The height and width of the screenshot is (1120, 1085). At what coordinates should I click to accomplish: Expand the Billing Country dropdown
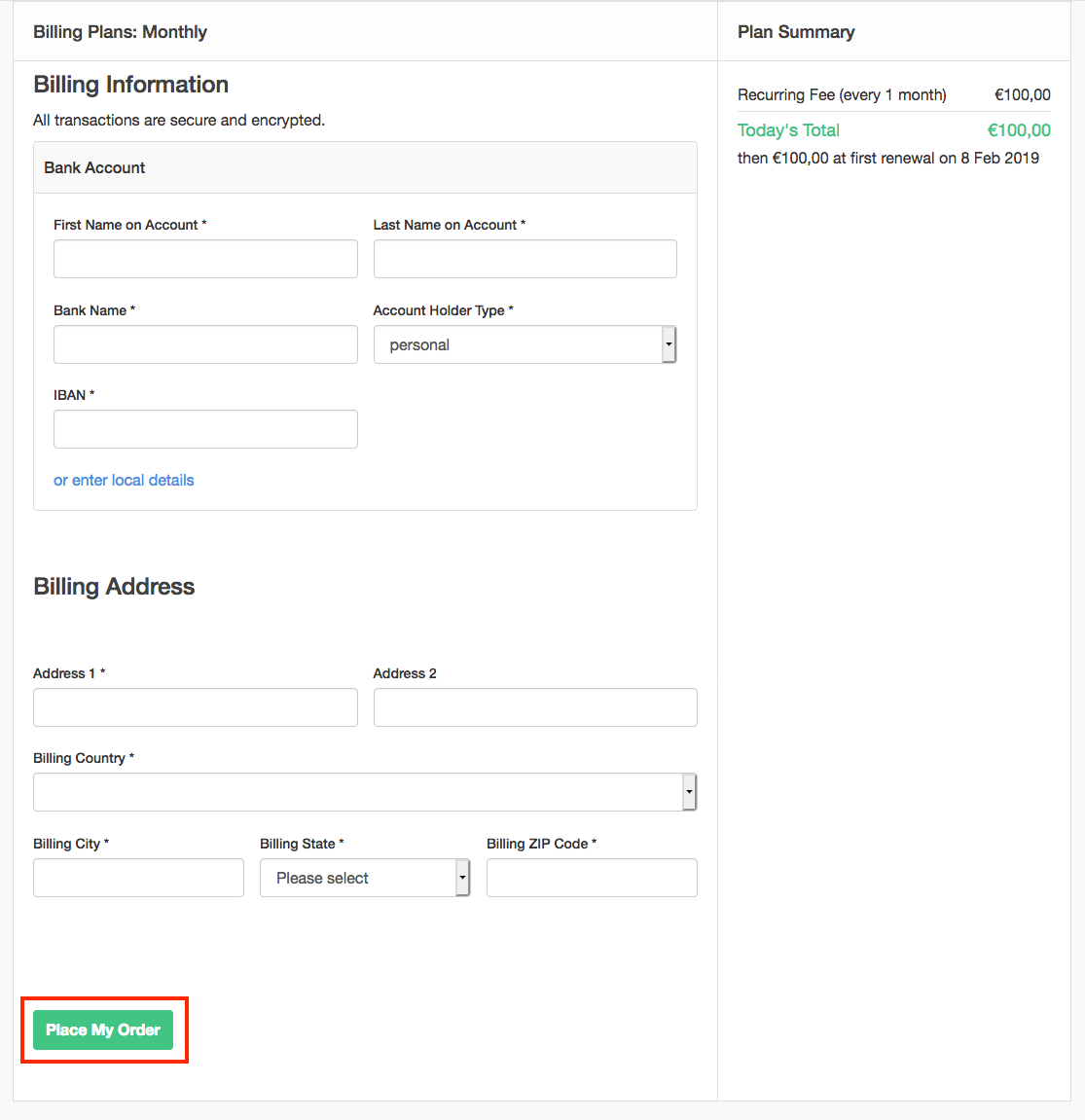click(x=365, y=792)
